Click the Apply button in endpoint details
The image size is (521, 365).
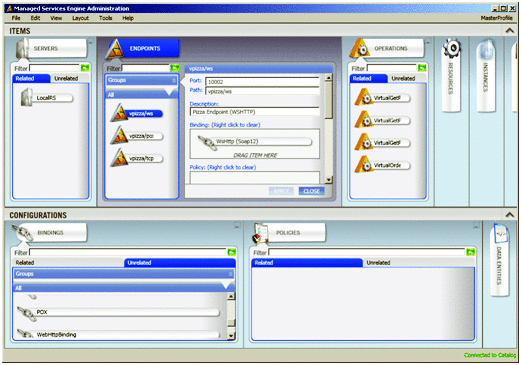pos(281,191)
